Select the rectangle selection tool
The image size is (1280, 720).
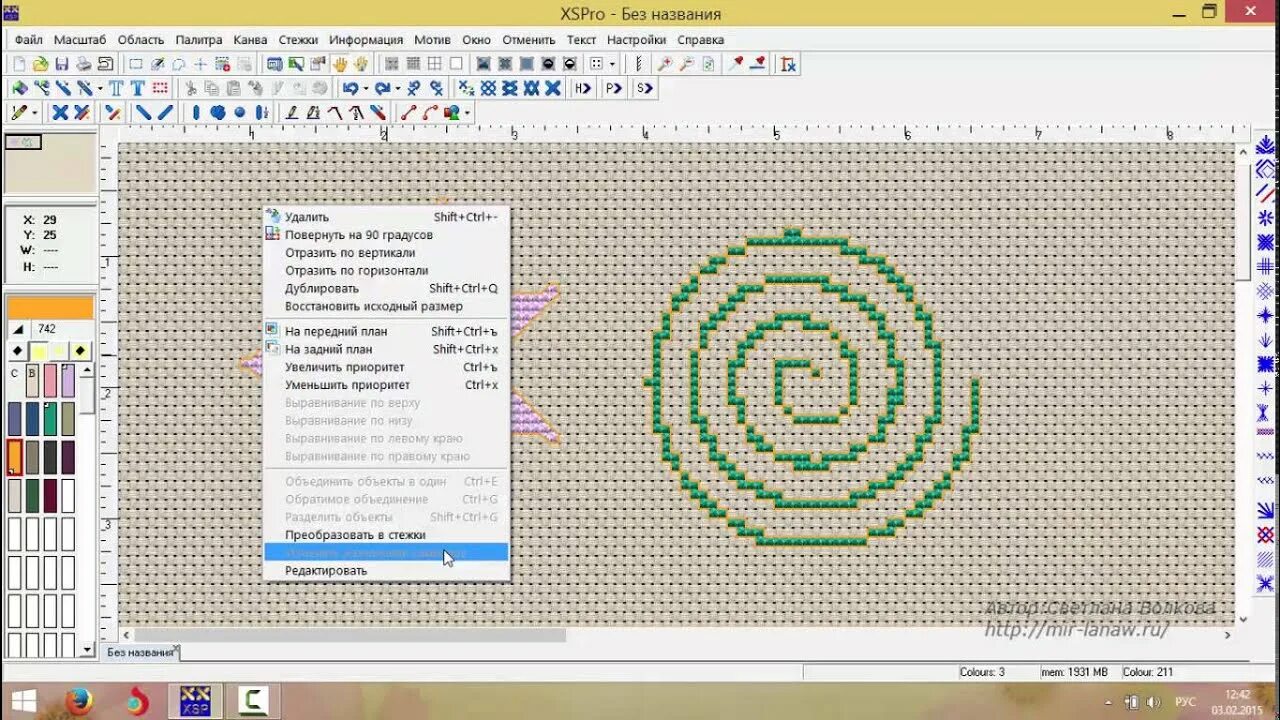(x=136, y=64)
